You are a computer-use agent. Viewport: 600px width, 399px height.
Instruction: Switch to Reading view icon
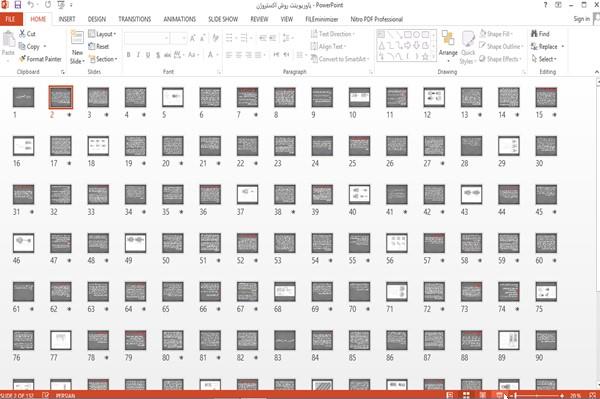(x=483, y=395)
